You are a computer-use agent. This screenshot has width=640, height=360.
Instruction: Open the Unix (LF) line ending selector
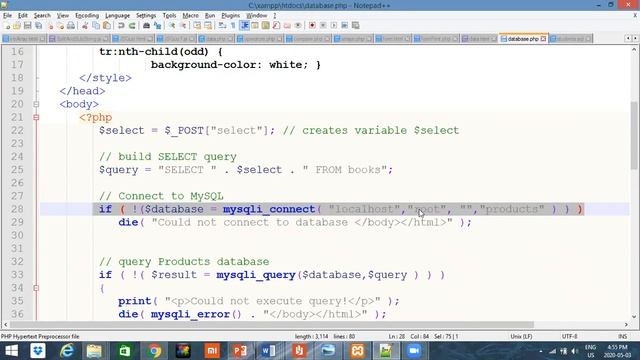[x=521, y=336]
